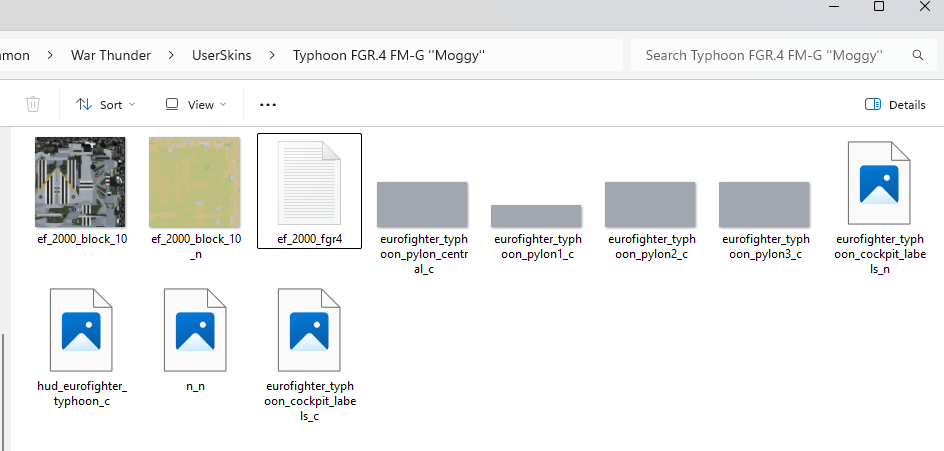Expand chevron before War Thunder breadcrumb
Viewport: 944px width, 451px height.
(x=50, y=55)
